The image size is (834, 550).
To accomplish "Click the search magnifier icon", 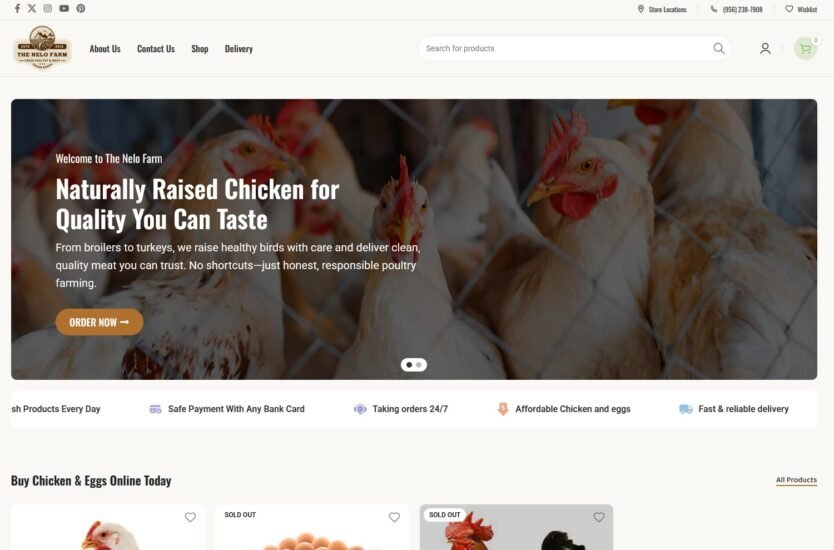I will pyautogui.click(x=719, y=48).
